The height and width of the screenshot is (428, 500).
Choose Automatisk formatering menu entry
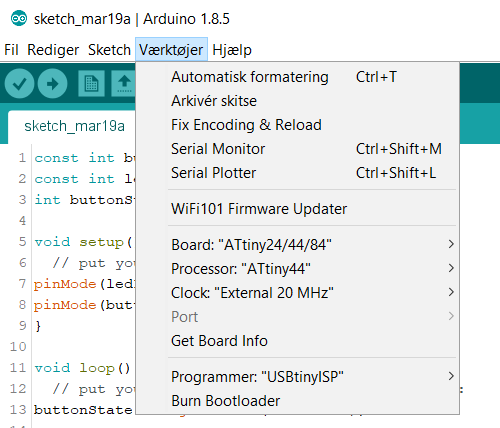pyautogui.click(x=298, y=77)
